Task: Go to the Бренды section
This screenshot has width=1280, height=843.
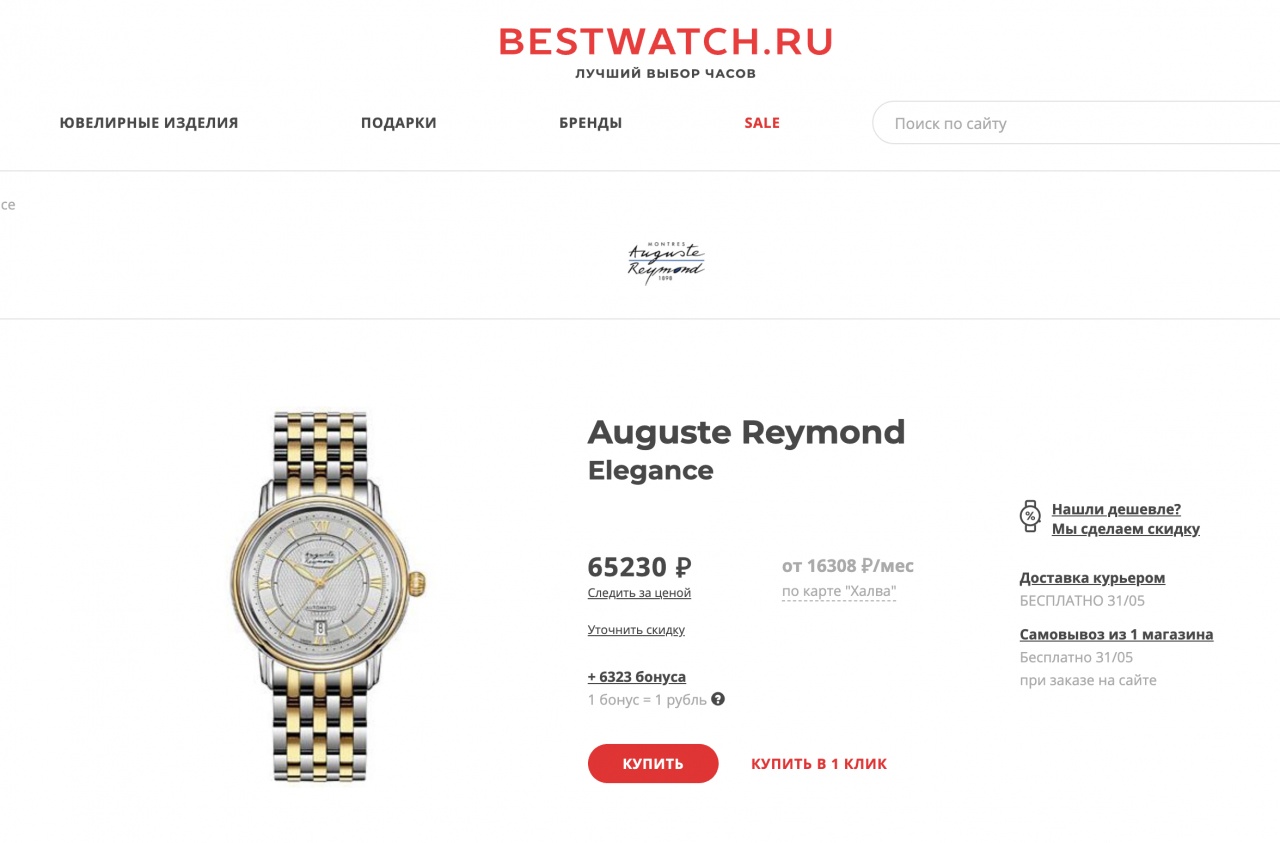Action: [x=591, y=123]
